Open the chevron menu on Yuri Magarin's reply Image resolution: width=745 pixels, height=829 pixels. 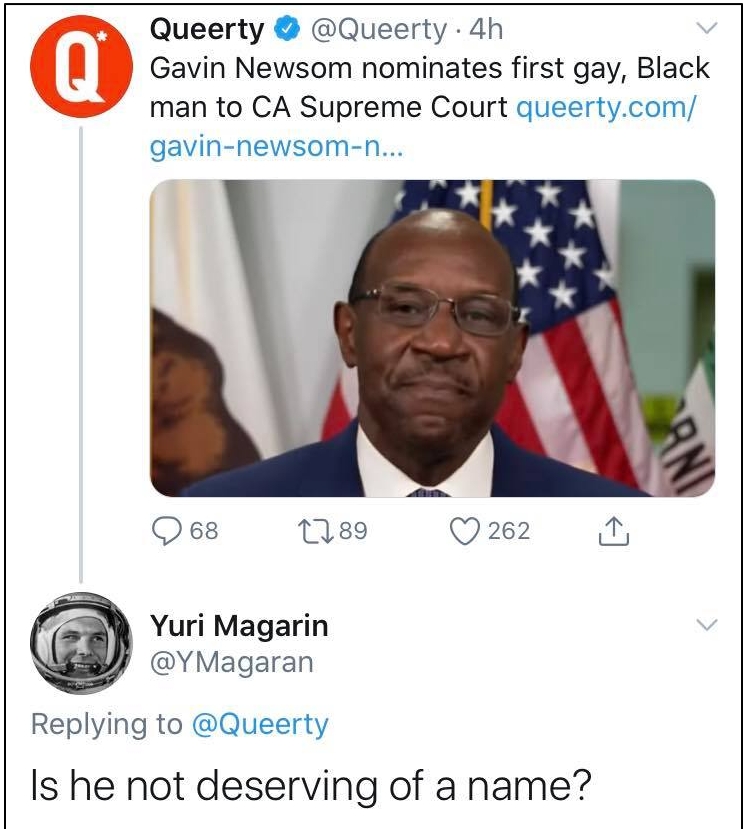click(706, 625)
